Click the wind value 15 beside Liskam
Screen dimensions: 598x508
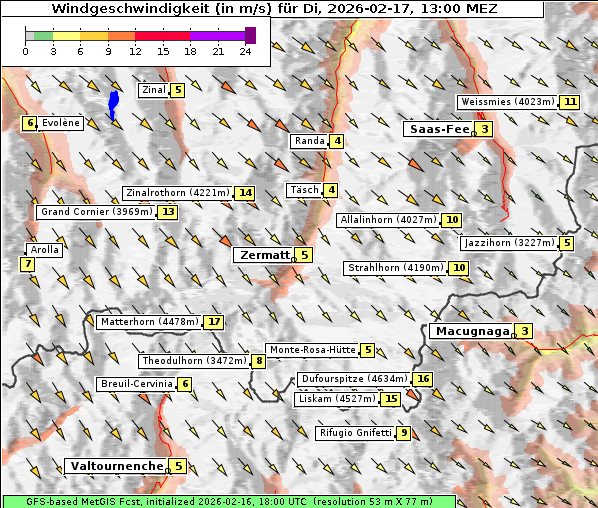coord(391,399)
